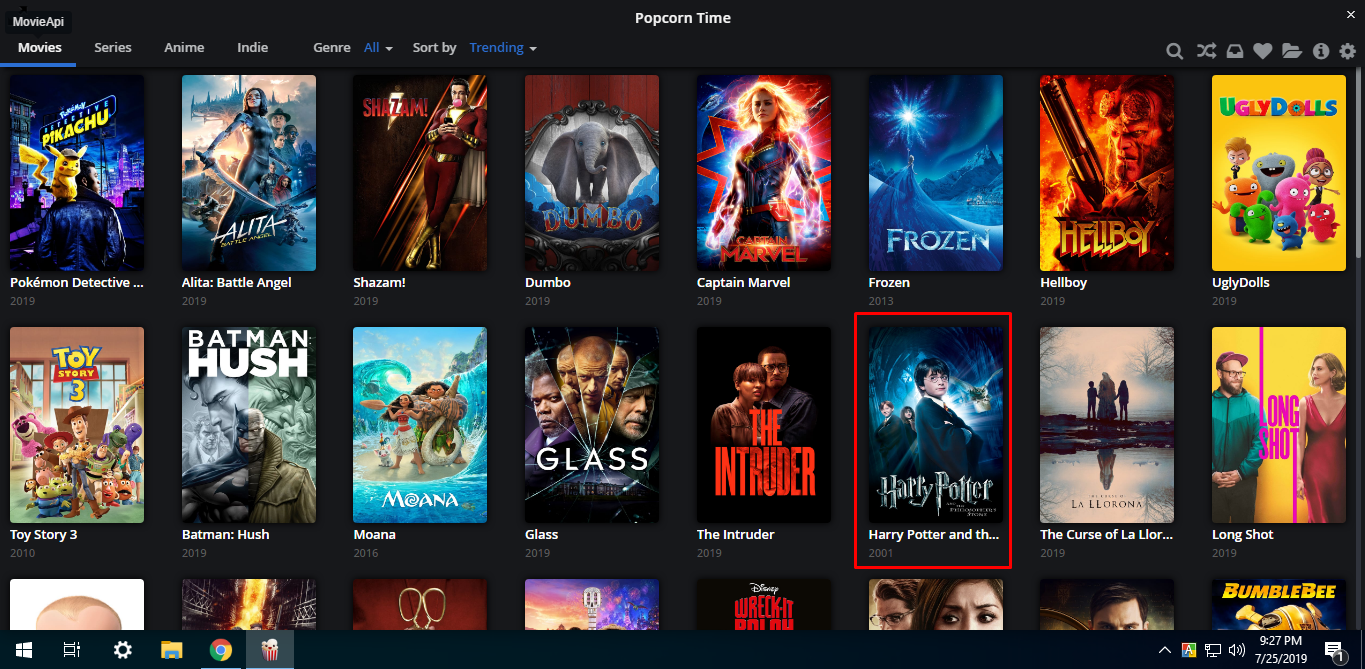
Task: Open the Captain Marvel poster
Action: [764, 173]
